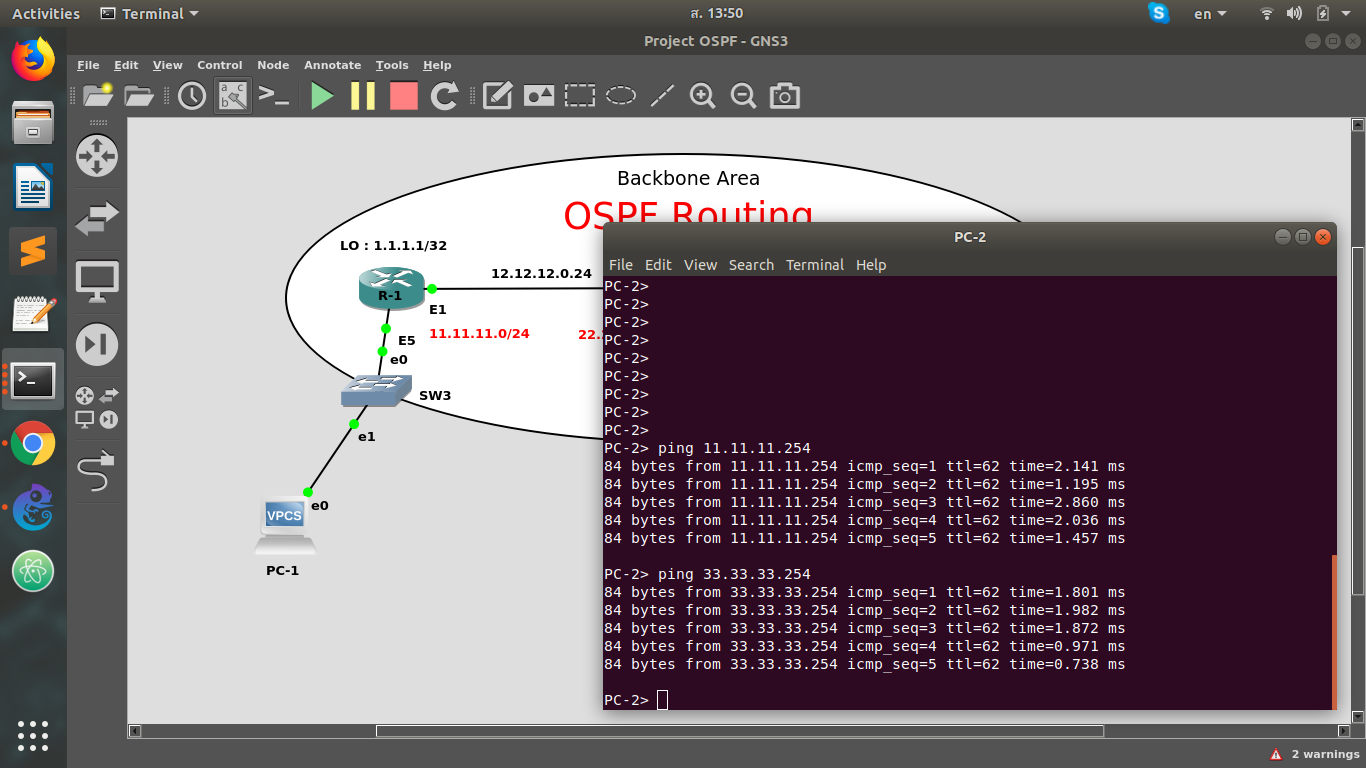Browse all devices in the device panel

(x=97, y=408)
